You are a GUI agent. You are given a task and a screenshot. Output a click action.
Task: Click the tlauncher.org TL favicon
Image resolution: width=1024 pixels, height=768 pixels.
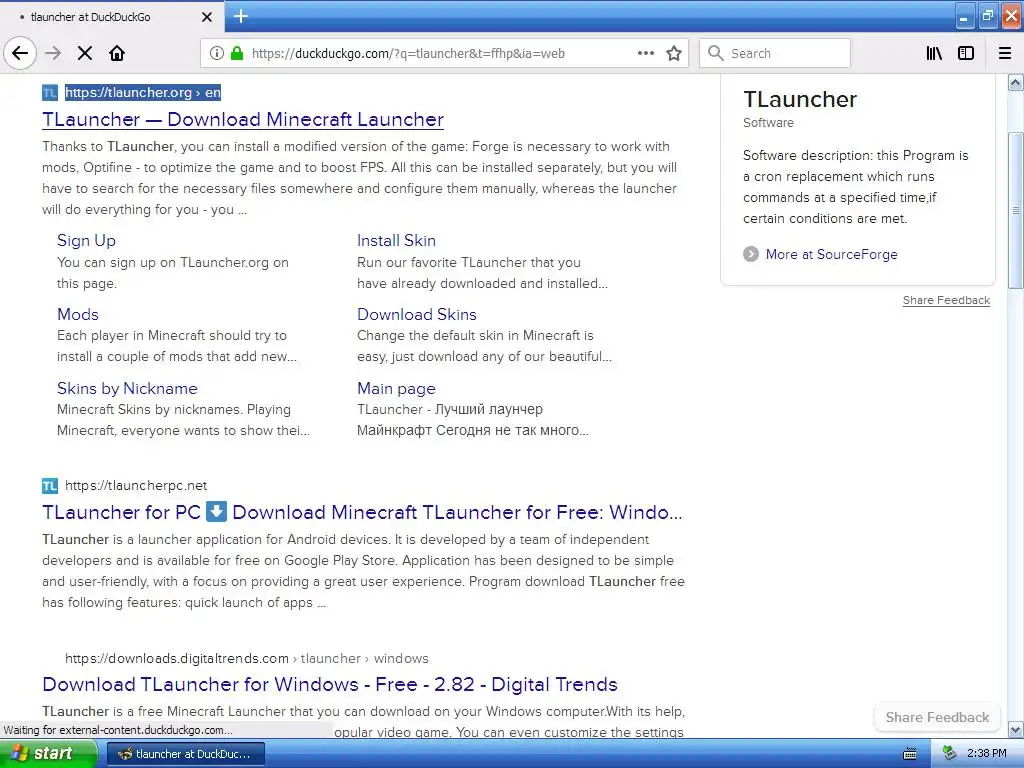[x=50, y=93]
